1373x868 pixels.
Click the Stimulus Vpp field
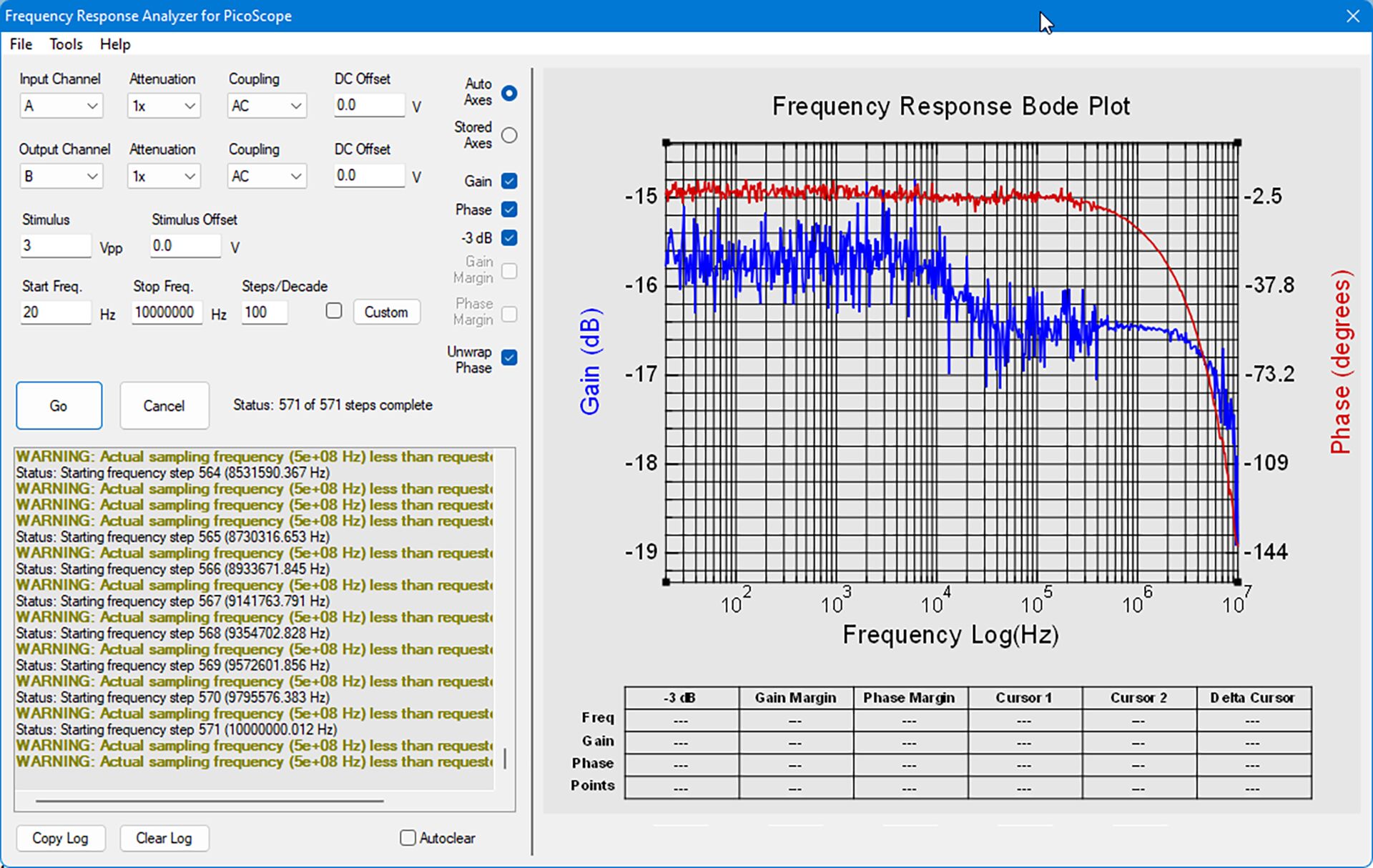click(x=56, y=246)
